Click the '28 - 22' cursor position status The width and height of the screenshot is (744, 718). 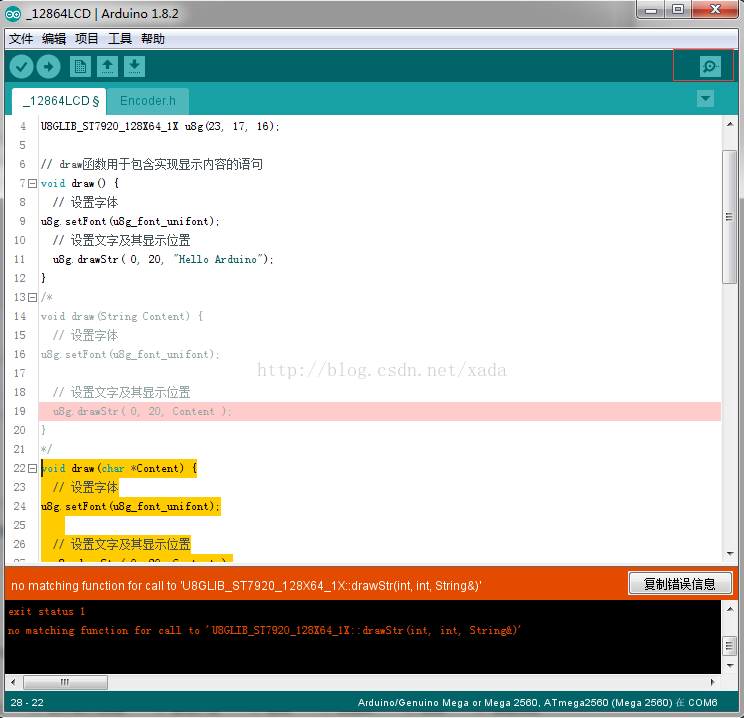[x=27, y=702]
